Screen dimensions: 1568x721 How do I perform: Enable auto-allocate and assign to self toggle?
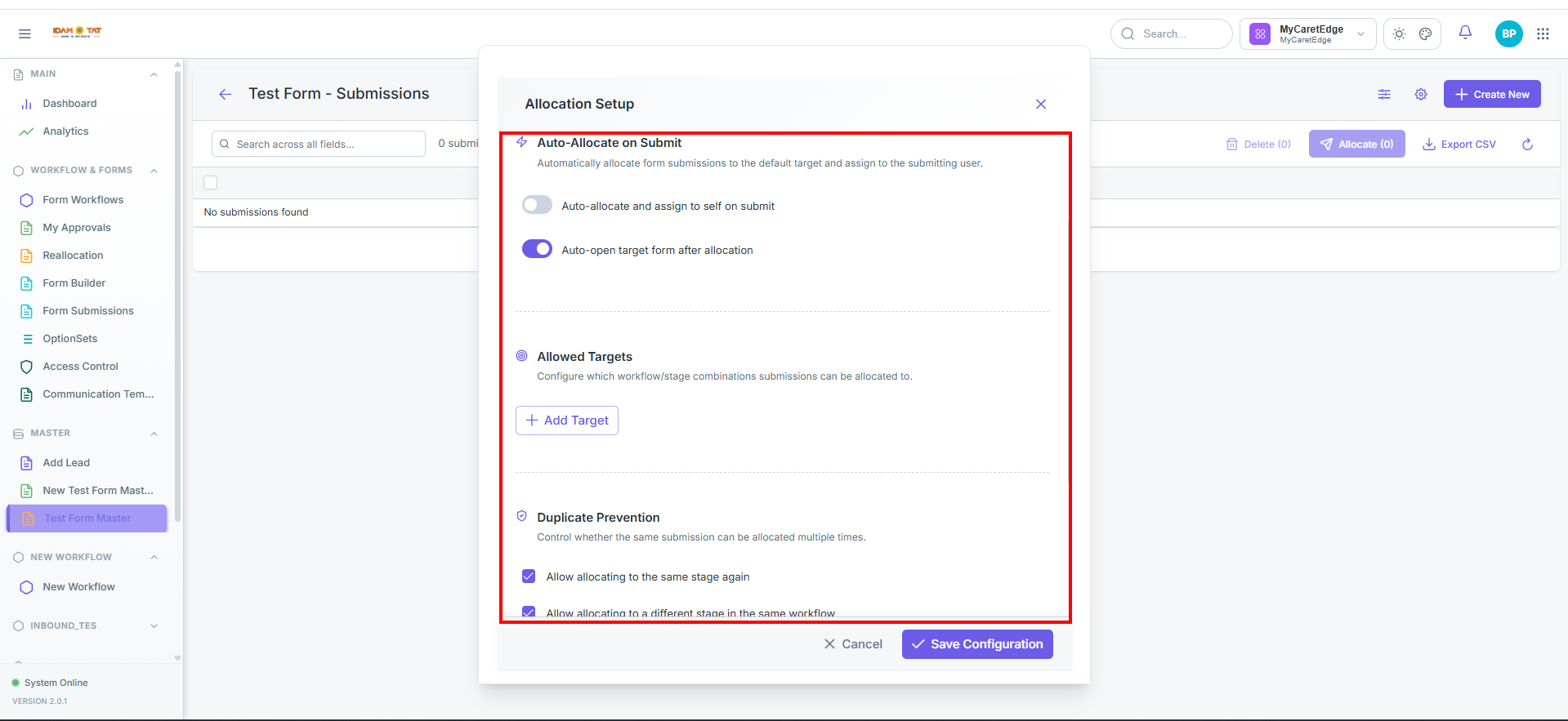point(537,205)
